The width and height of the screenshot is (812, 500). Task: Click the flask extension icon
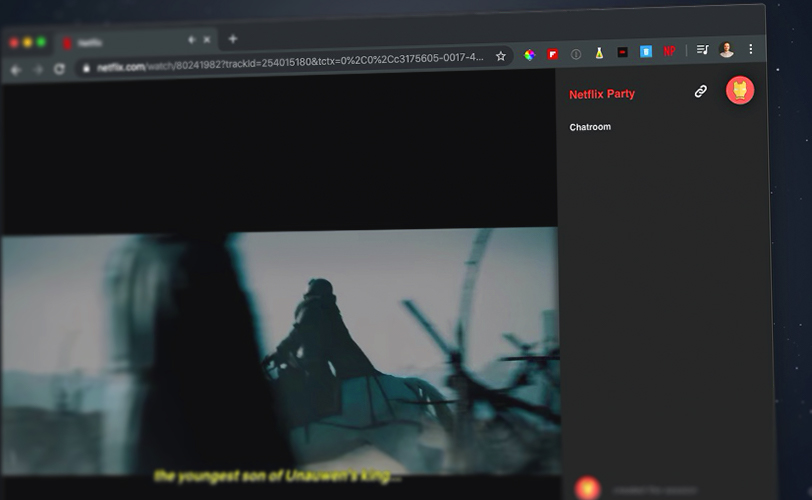(599, 53)
